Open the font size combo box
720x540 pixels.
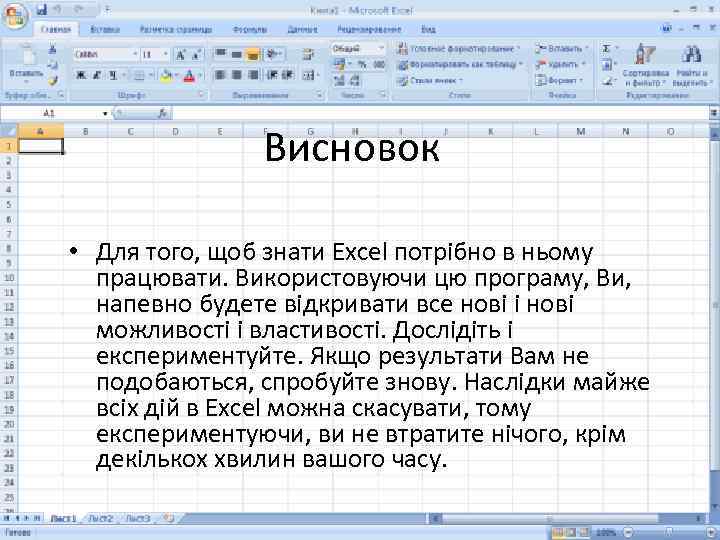(x=155, y=55)
